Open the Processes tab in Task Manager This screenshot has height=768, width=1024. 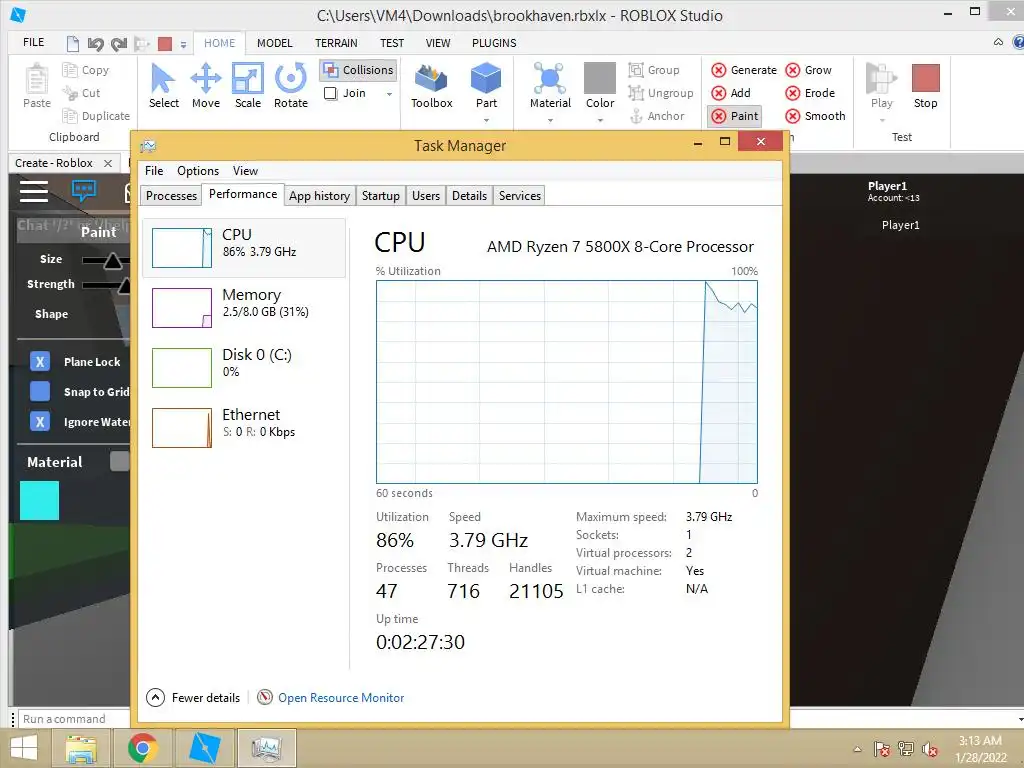coord(171,196)
